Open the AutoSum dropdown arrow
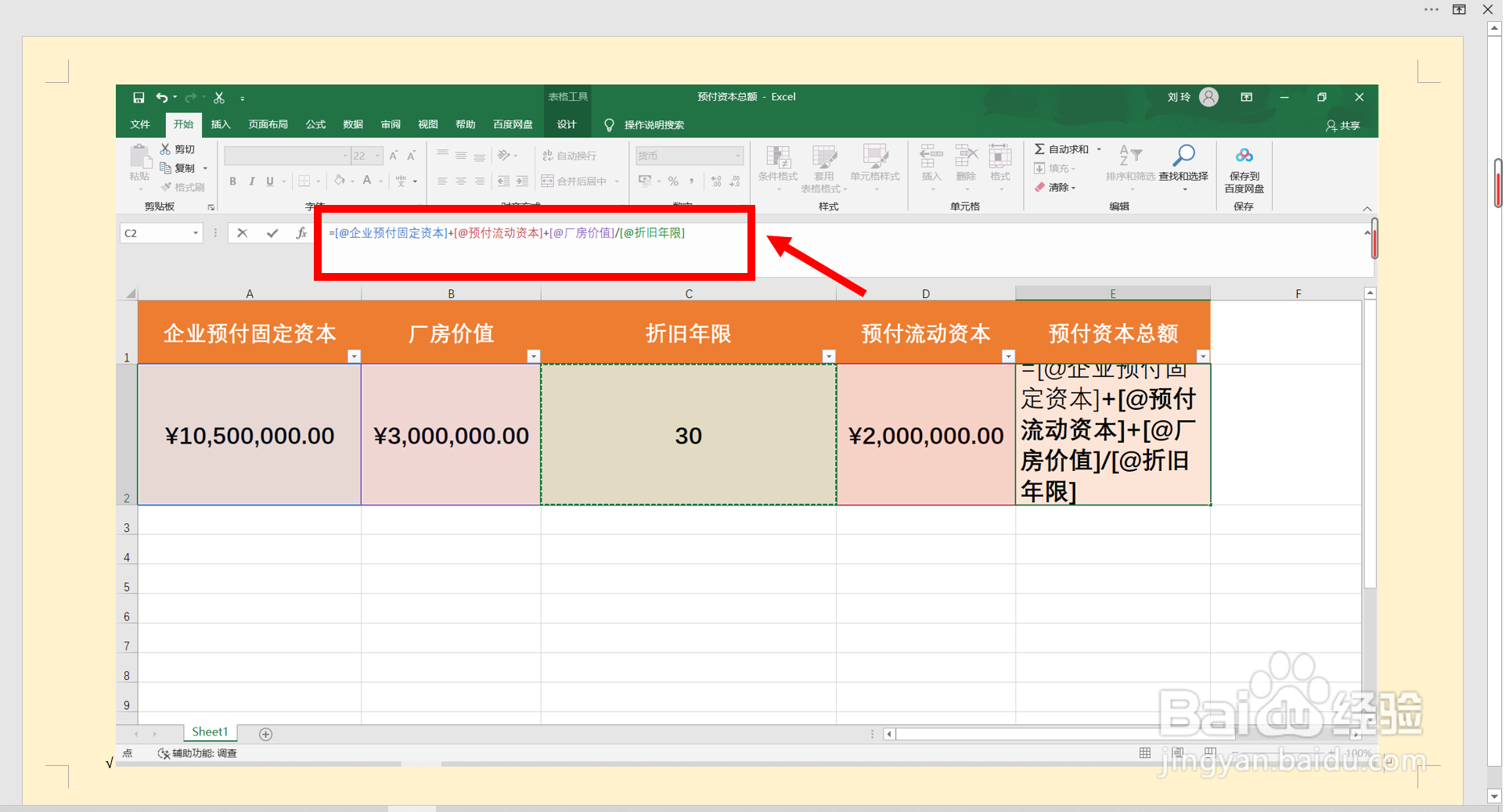This screenshot has width=1509, height=812. point(1099,149)
